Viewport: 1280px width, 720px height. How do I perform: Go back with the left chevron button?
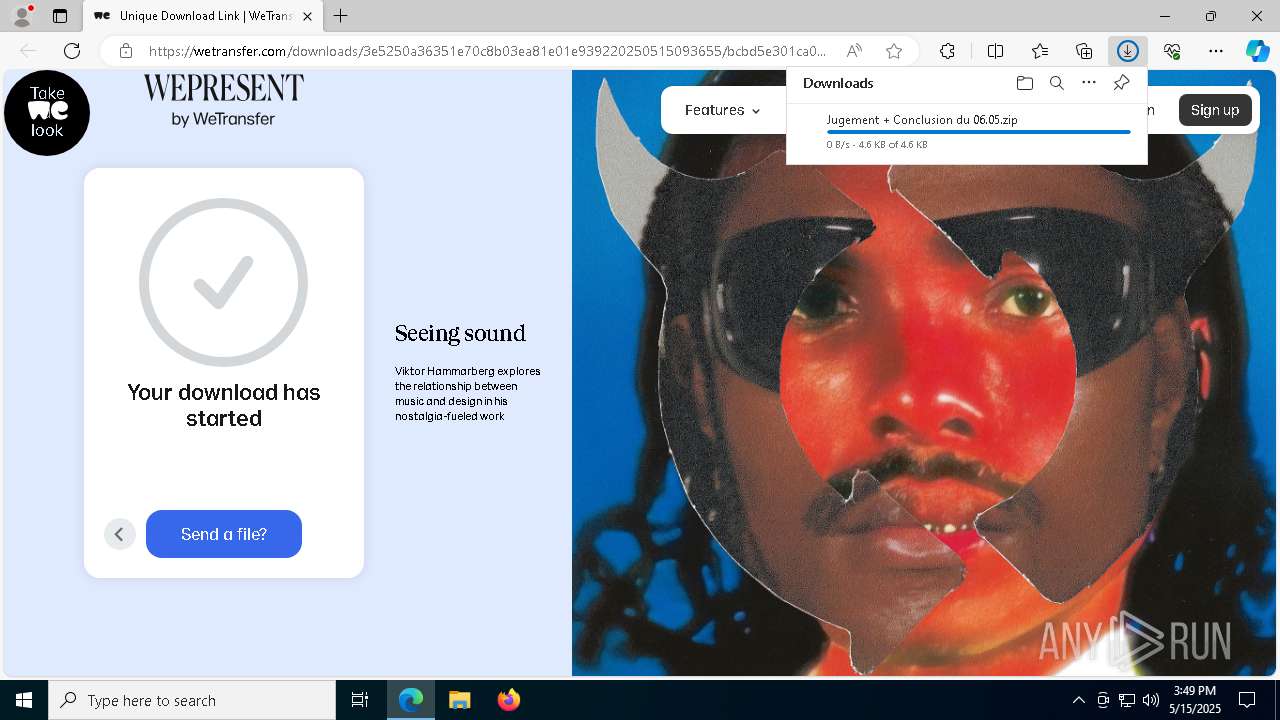pyautogui.click(x=119, y=534)
